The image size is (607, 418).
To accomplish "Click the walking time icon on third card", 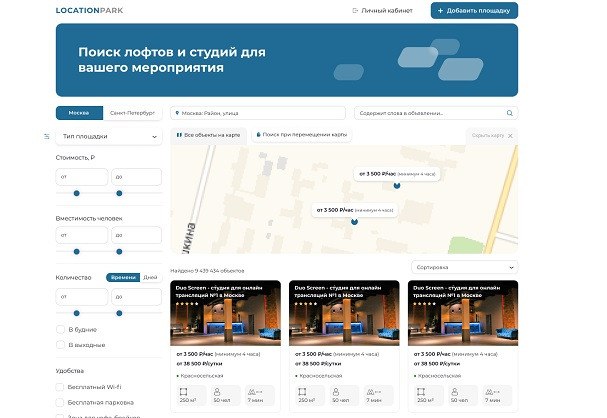I will [x=491, y=392].
